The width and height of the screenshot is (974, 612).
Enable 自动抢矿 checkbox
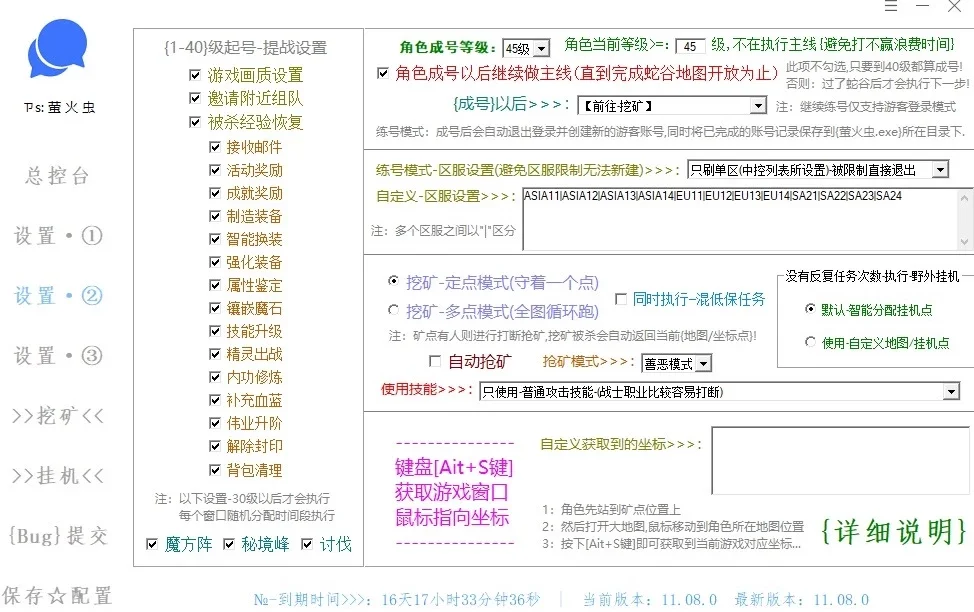pos(435,361)
